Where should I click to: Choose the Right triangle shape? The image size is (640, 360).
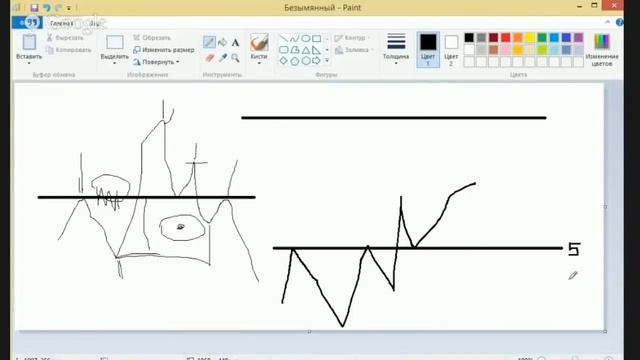(316, 50)
